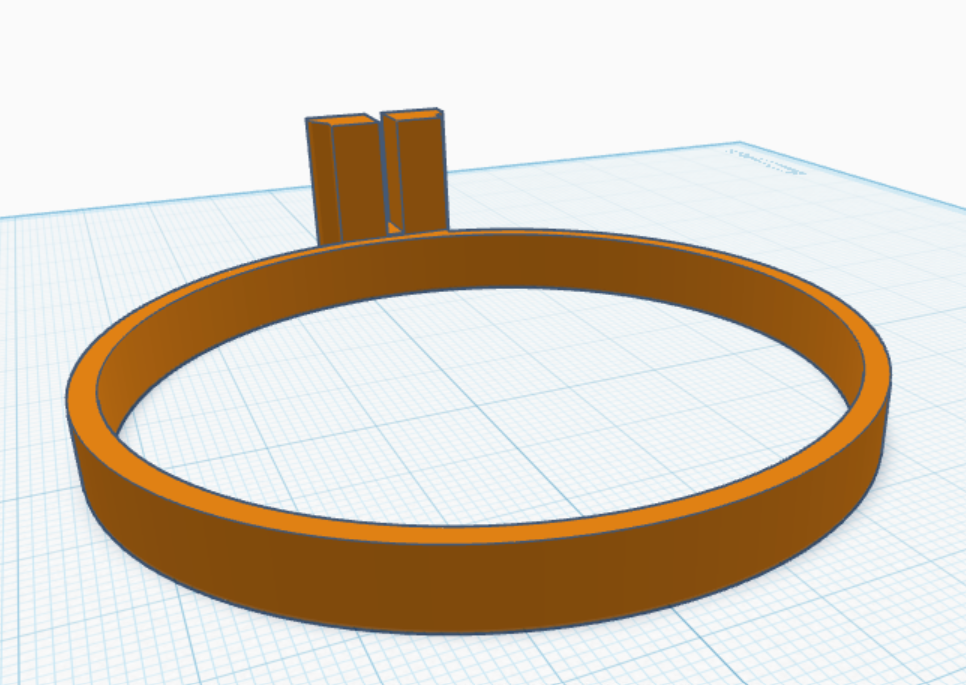Click the top face of the right post
The width and height of the screenshot is (966, 685).
click(410, 115)
